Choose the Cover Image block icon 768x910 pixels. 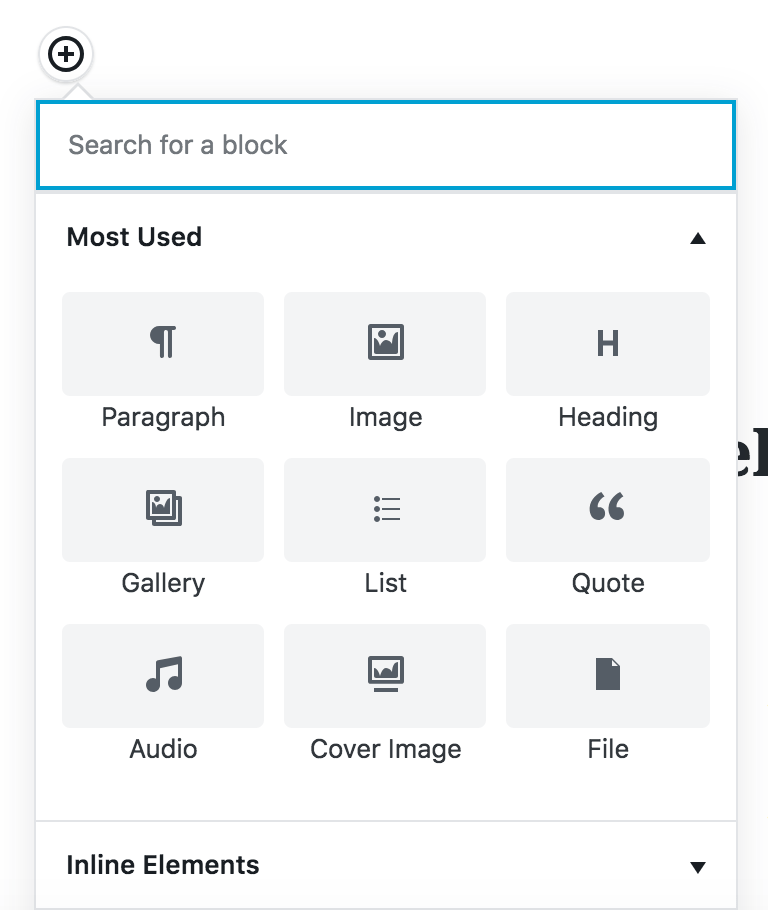click(385, 675)
